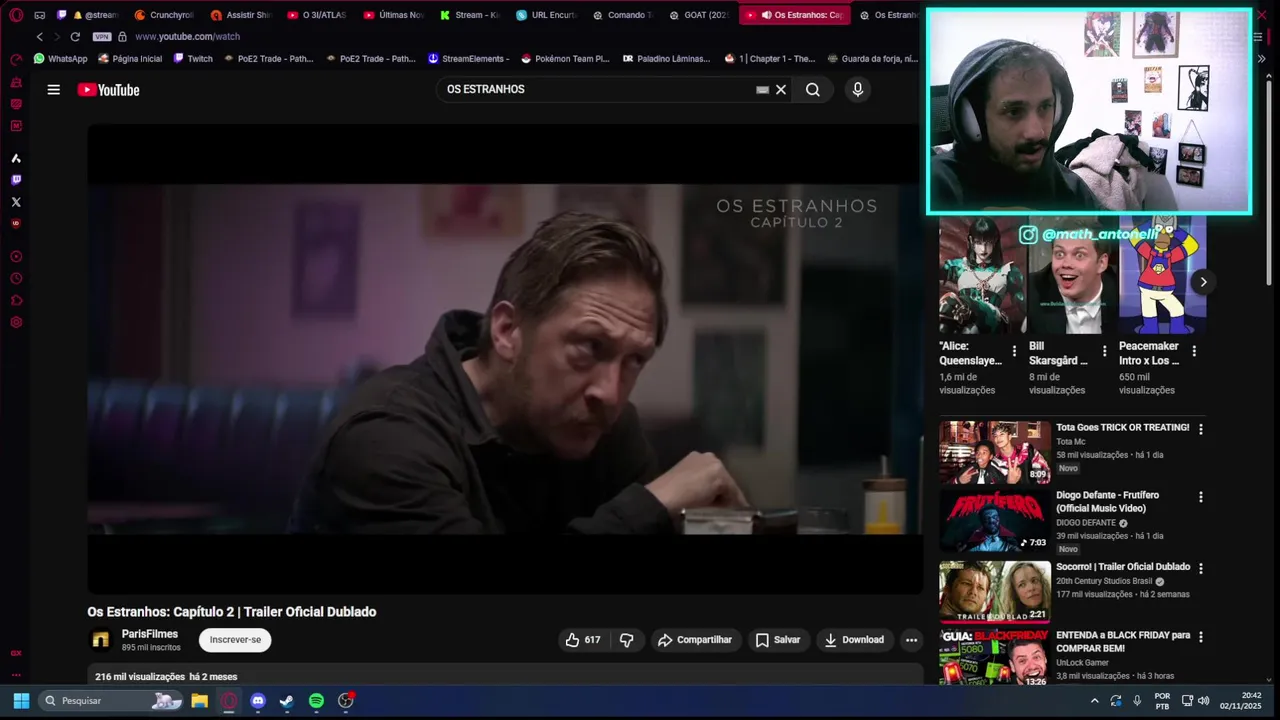Switch to the GOAT (202 tab

[698, 15]
